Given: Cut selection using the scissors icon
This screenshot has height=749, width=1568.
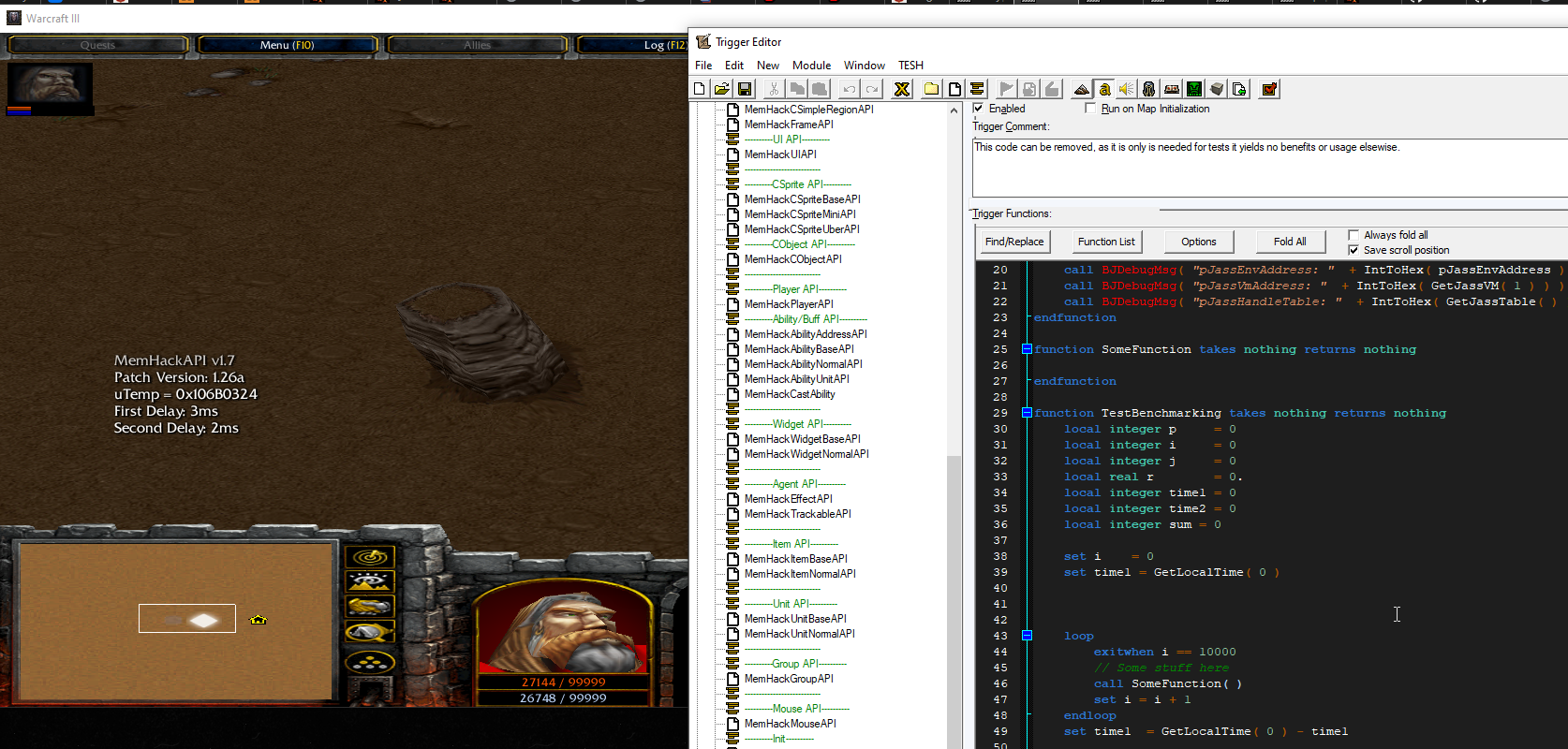Looking at the screenshot, I should coord(774,89).
